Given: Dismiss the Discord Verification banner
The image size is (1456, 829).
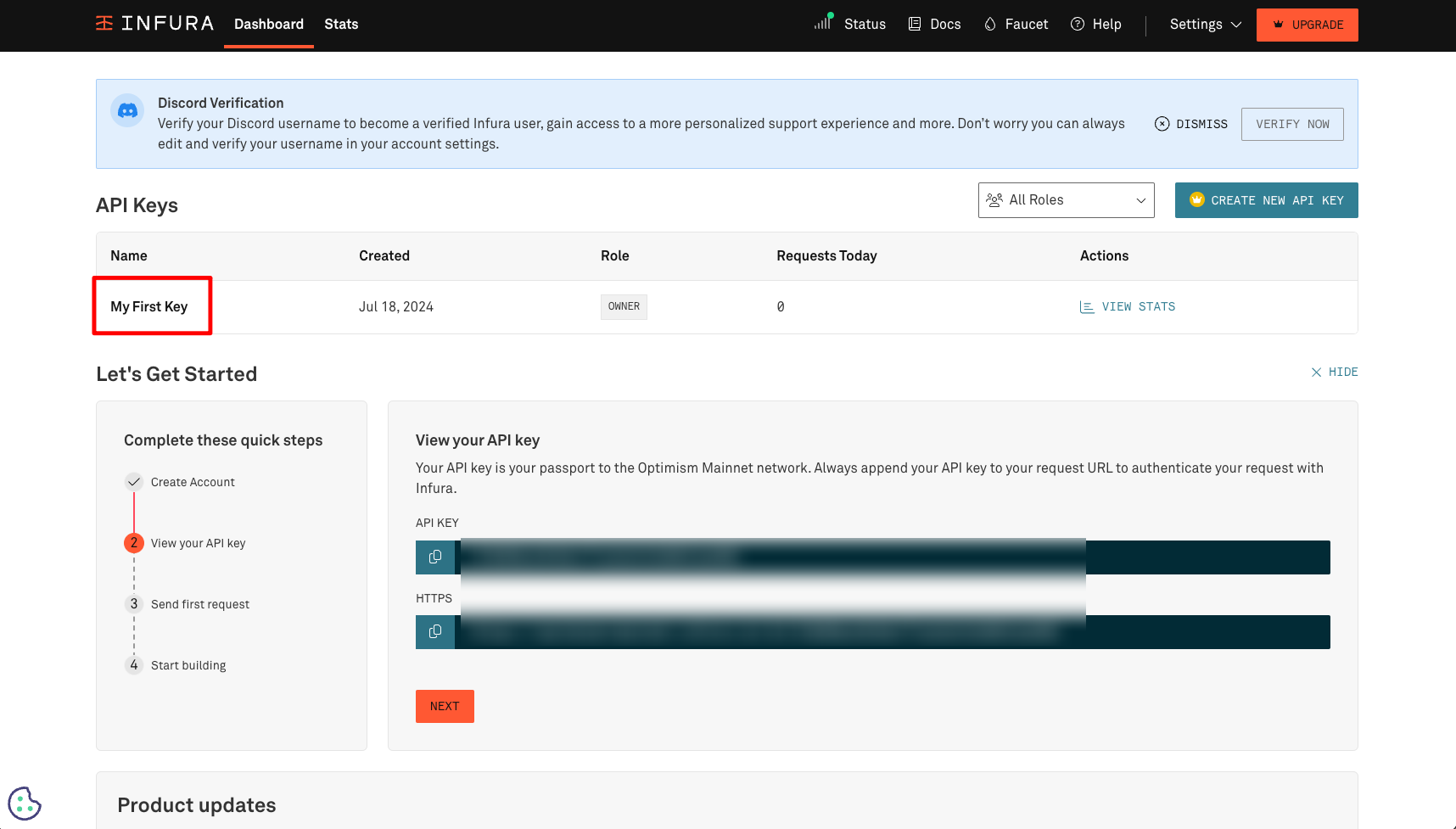Looking at the screenshot, I should (1191, 124).
